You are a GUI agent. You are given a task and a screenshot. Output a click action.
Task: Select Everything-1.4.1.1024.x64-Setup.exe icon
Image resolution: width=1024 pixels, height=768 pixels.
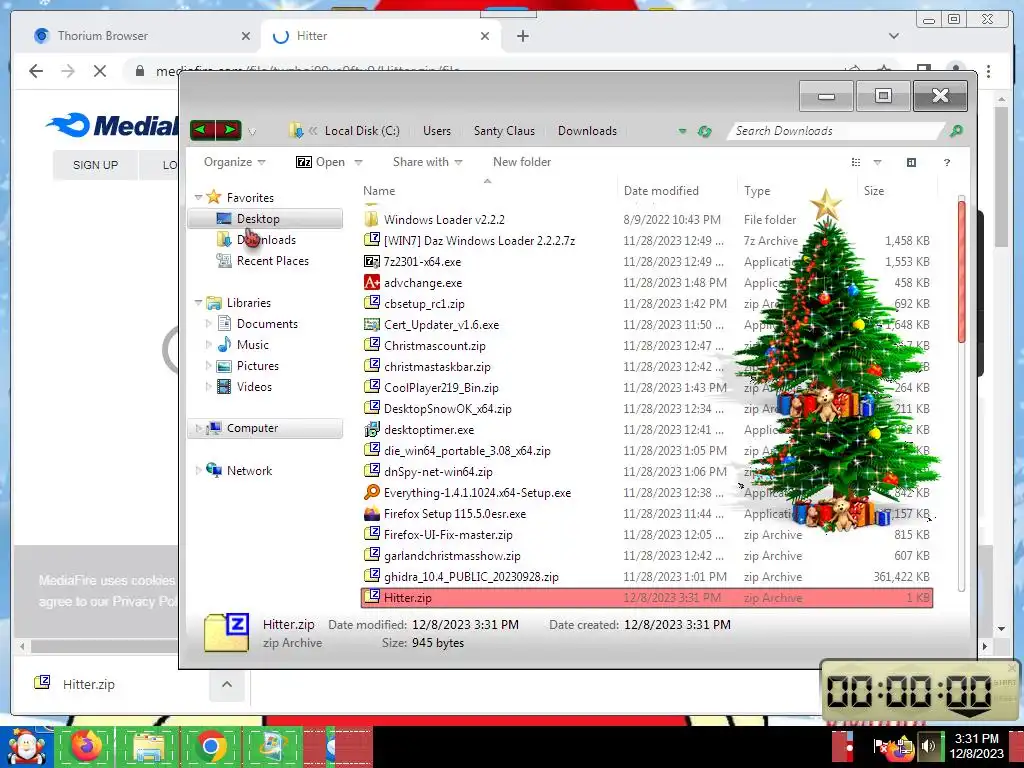pyautogui.click(x=372, y=492)
